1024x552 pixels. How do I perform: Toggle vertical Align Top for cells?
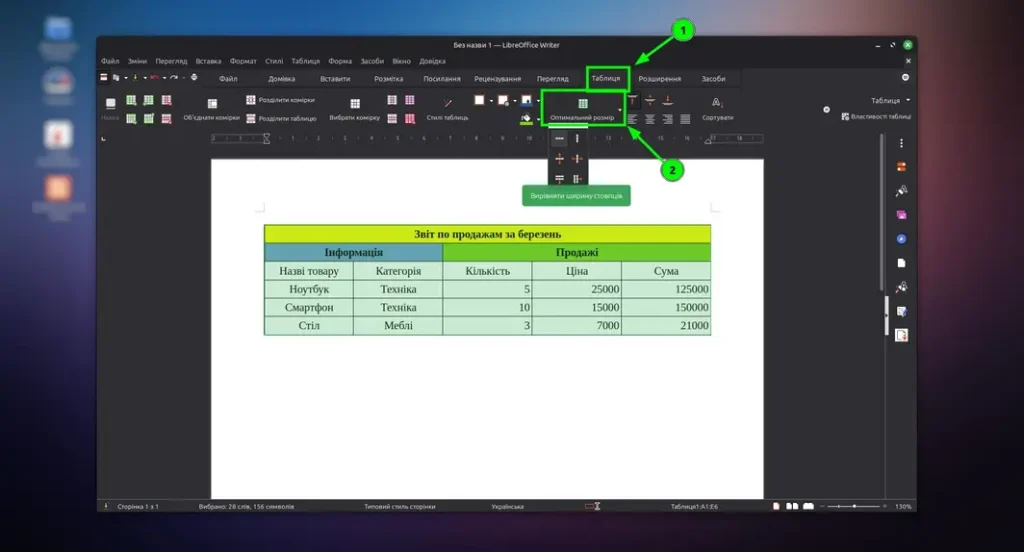pyautogui.click(x=632, y=100)
